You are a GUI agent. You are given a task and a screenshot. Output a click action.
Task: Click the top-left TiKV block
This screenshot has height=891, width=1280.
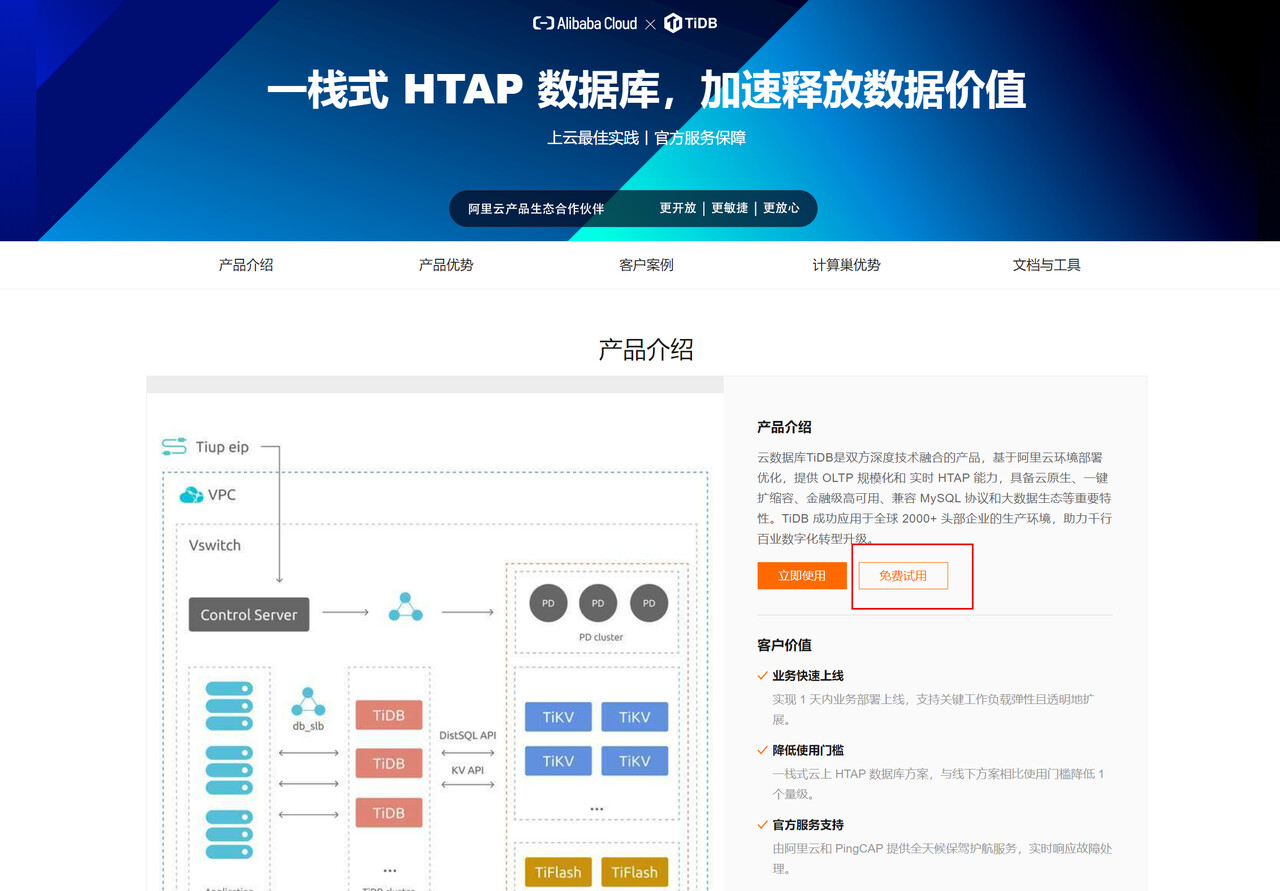pyautogui.click(x=558, y=717)
